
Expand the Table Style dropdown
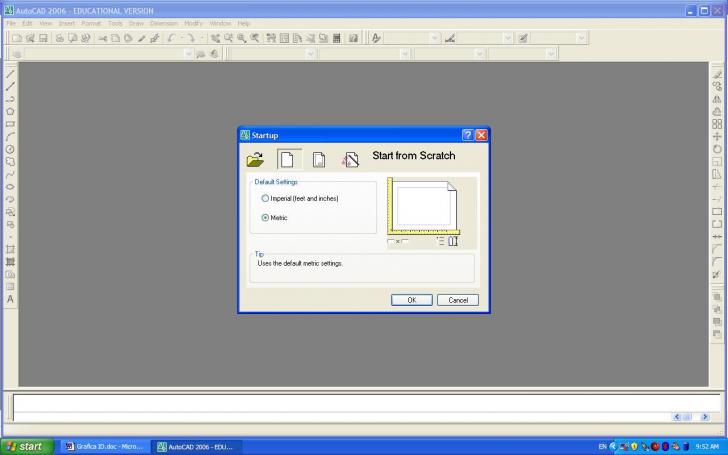[x=581, y=38]
